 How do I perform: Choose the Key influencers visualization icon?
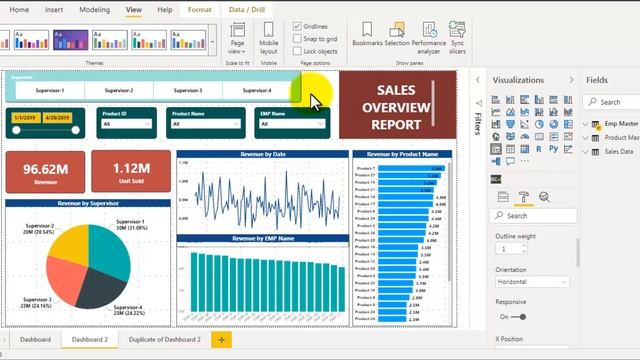point(568,149)
